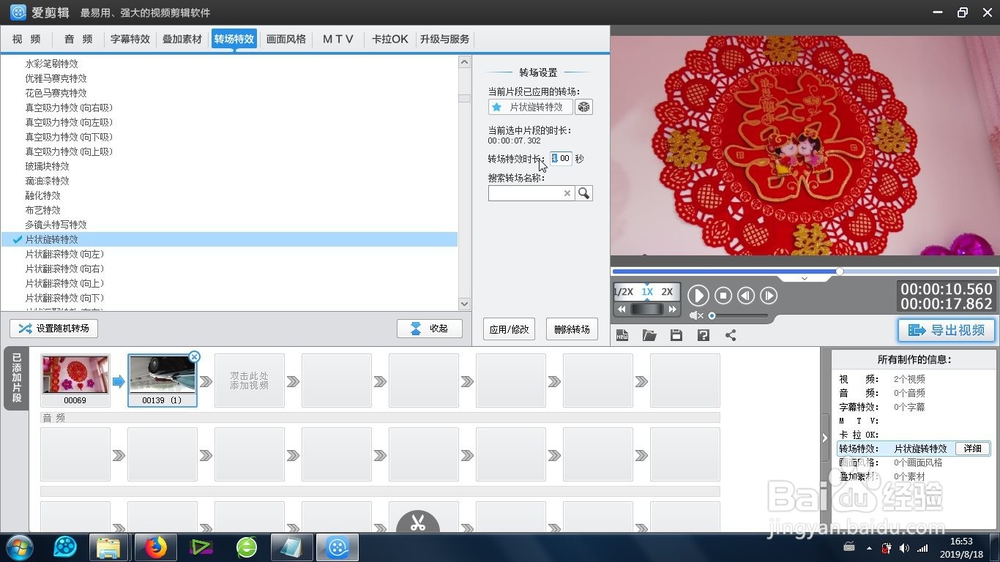Click the transition duration input field
The image size is (1000, 562).
pyautogui.click(x=561, y=158)
